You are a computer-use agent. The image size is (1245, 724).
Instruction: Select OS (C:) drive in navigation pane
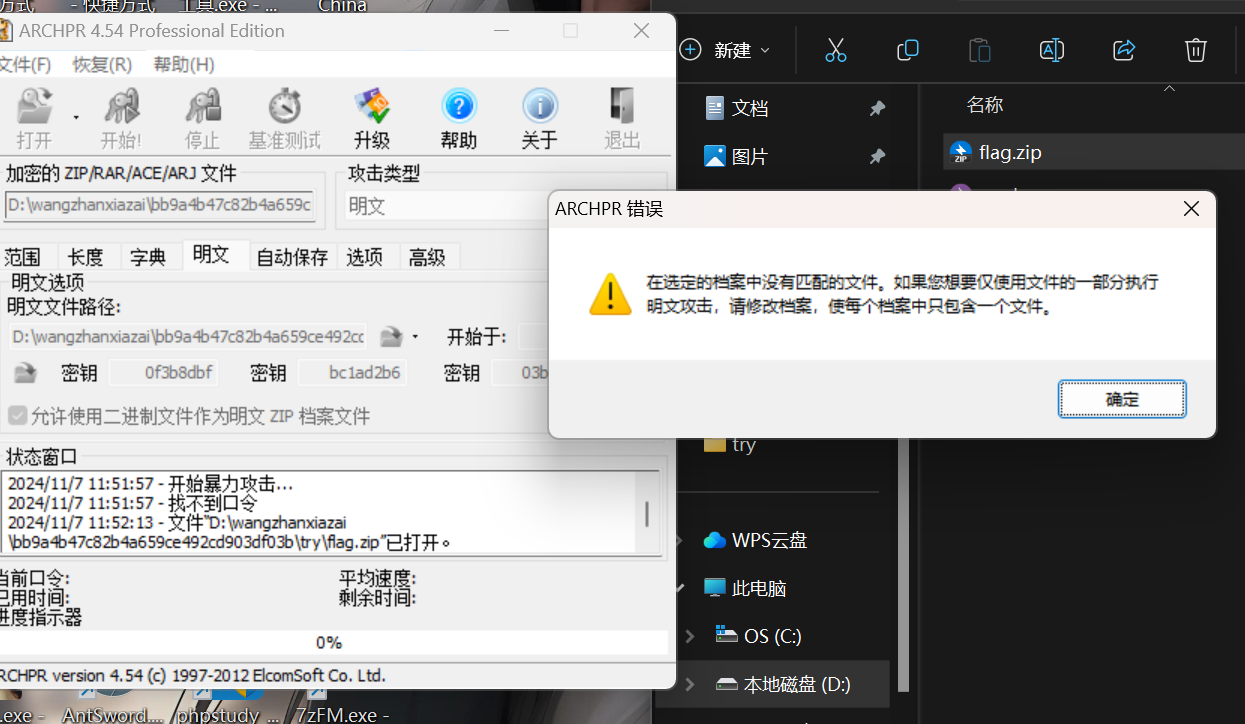pyautogui.click(x=758, y=636)
